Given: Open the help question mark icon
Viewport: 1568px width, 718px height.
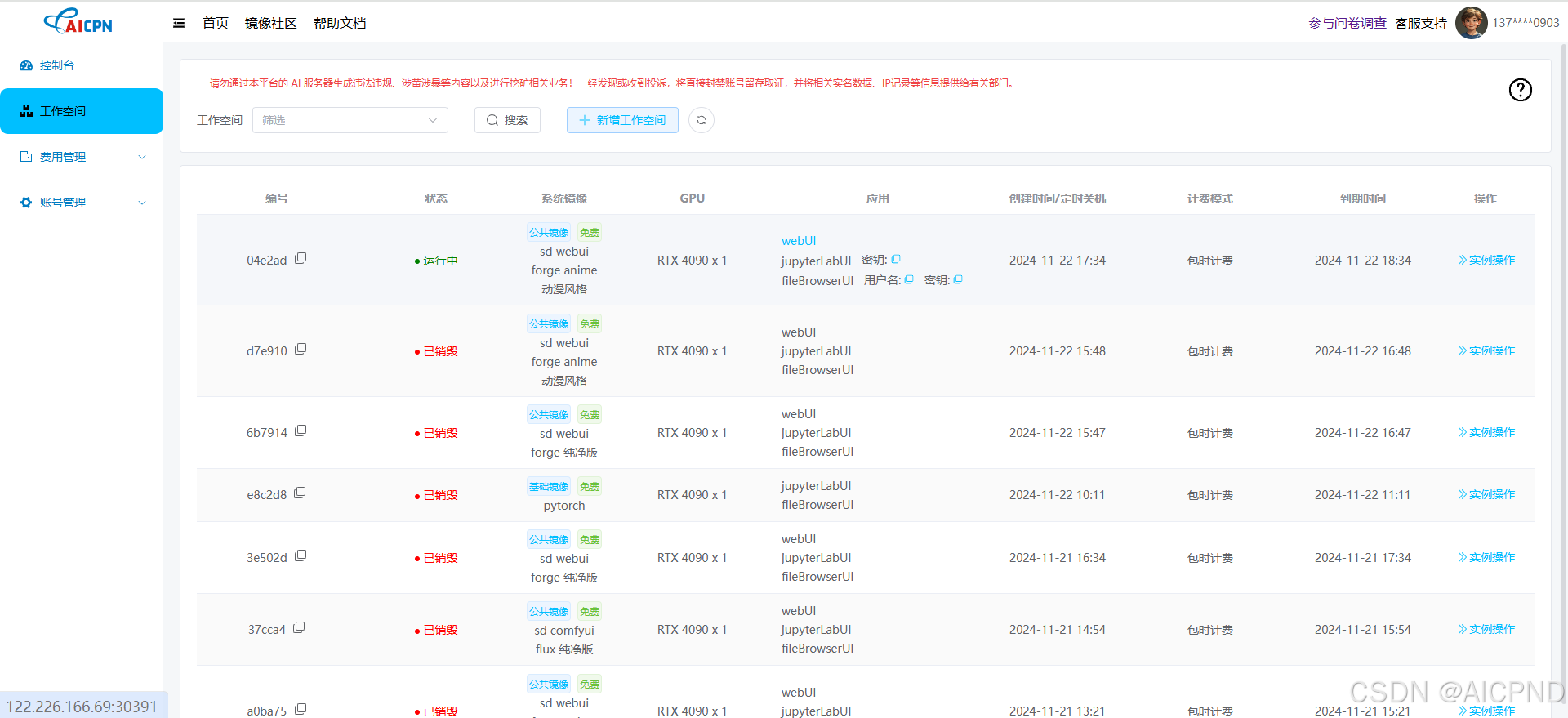Looking at the screenshot, I should coord(1520,90).
